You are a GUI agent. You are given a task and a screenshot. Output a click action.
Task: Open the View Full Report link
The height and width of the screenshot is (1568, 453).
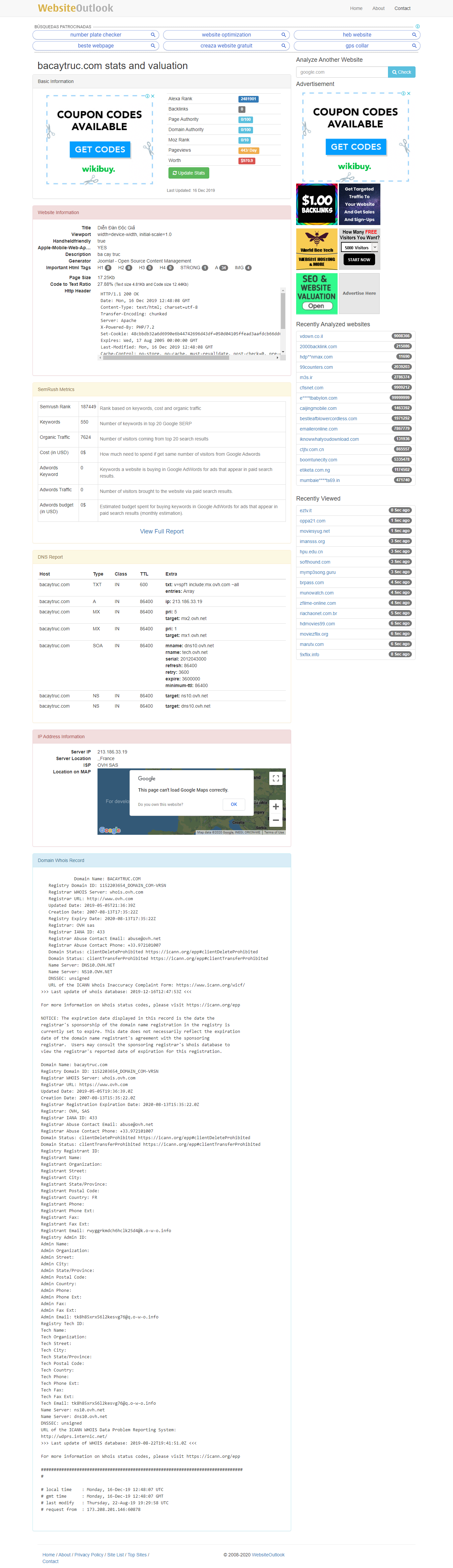click(x=162, y=531)
